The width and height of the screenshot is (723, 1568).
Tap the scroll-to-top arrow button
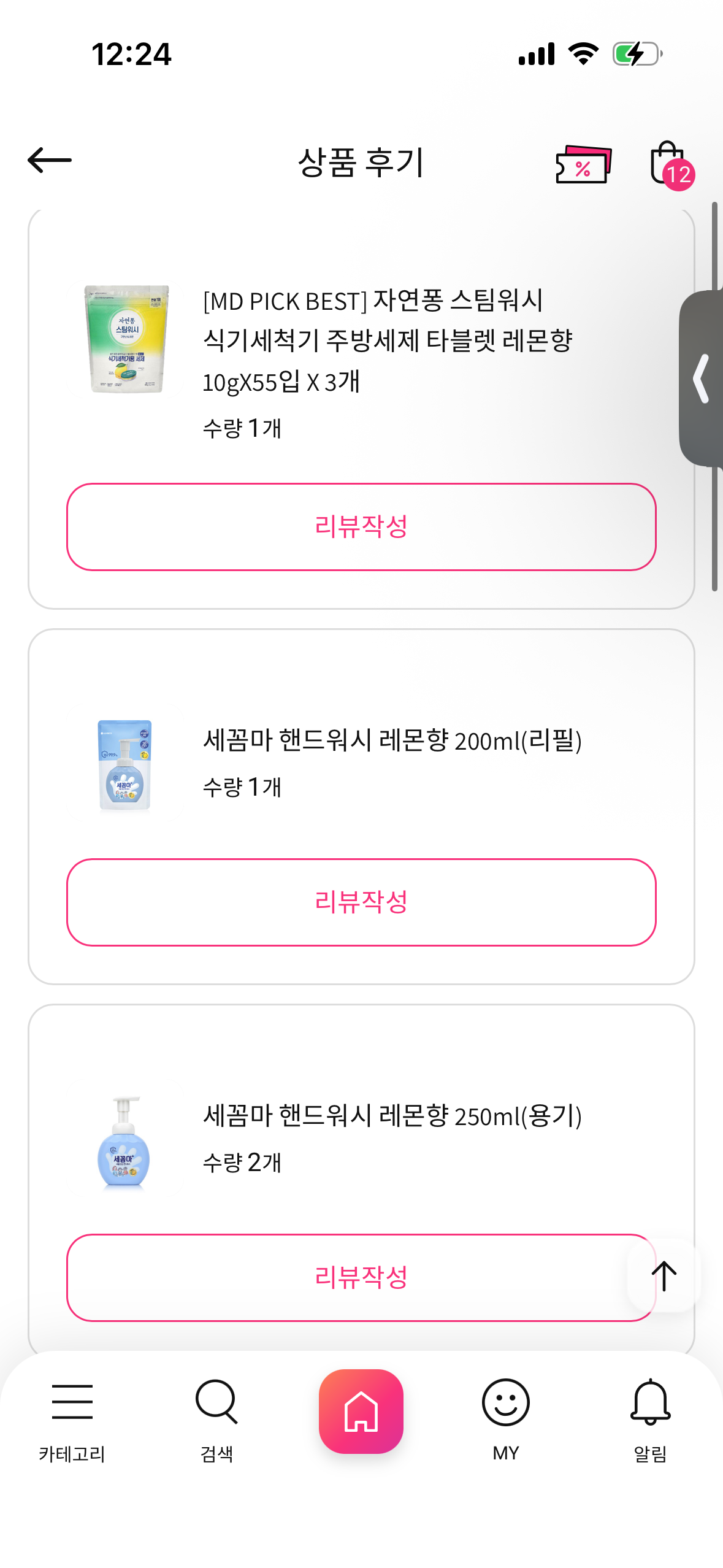click(x=664, y=1276)
